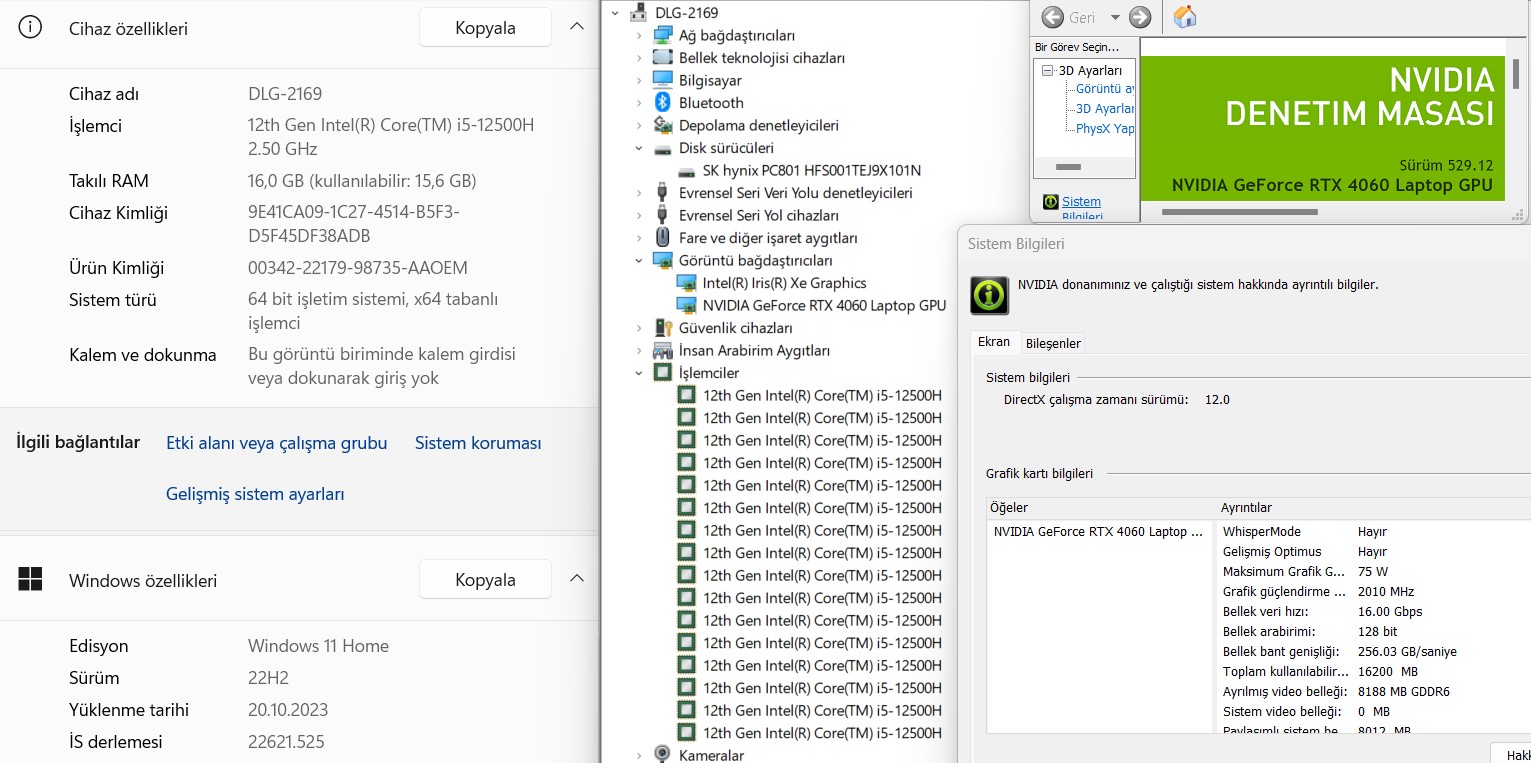The width and height of the screenshot is (1531, 763).
Task: Click the green NVIDIA info icon in Sistem Bilgileri
Action: 989,295
